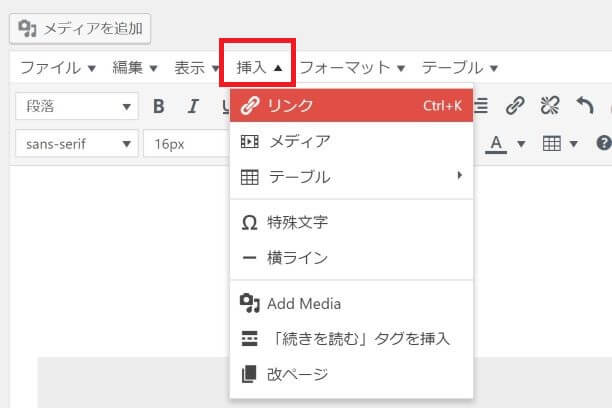
Task: Open the text color dropdown arrow
Action: (x=521, y=144)
